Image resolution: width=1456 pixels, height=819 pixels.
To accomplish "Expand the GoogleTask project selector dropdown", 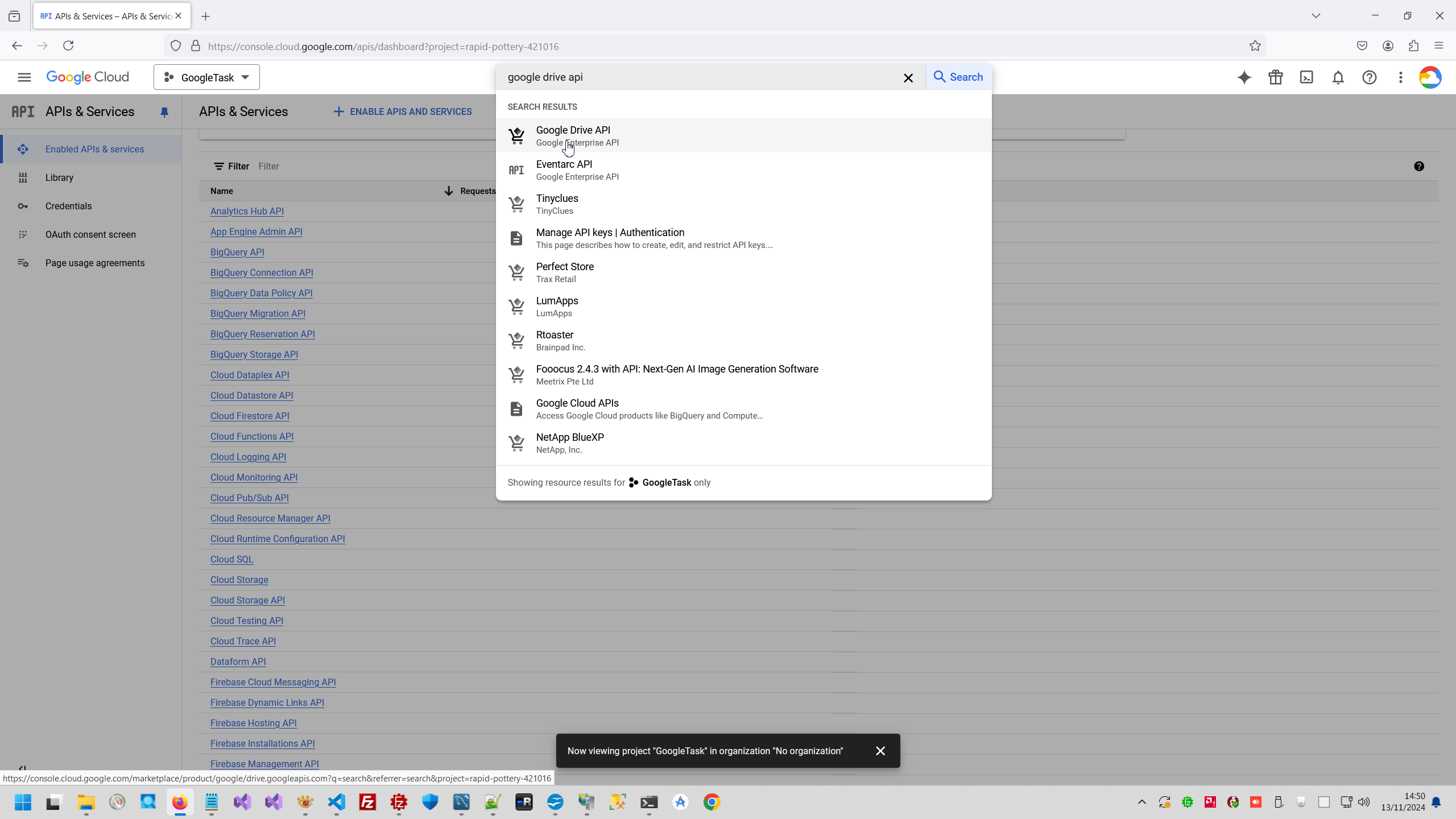I will pos(206,77).
